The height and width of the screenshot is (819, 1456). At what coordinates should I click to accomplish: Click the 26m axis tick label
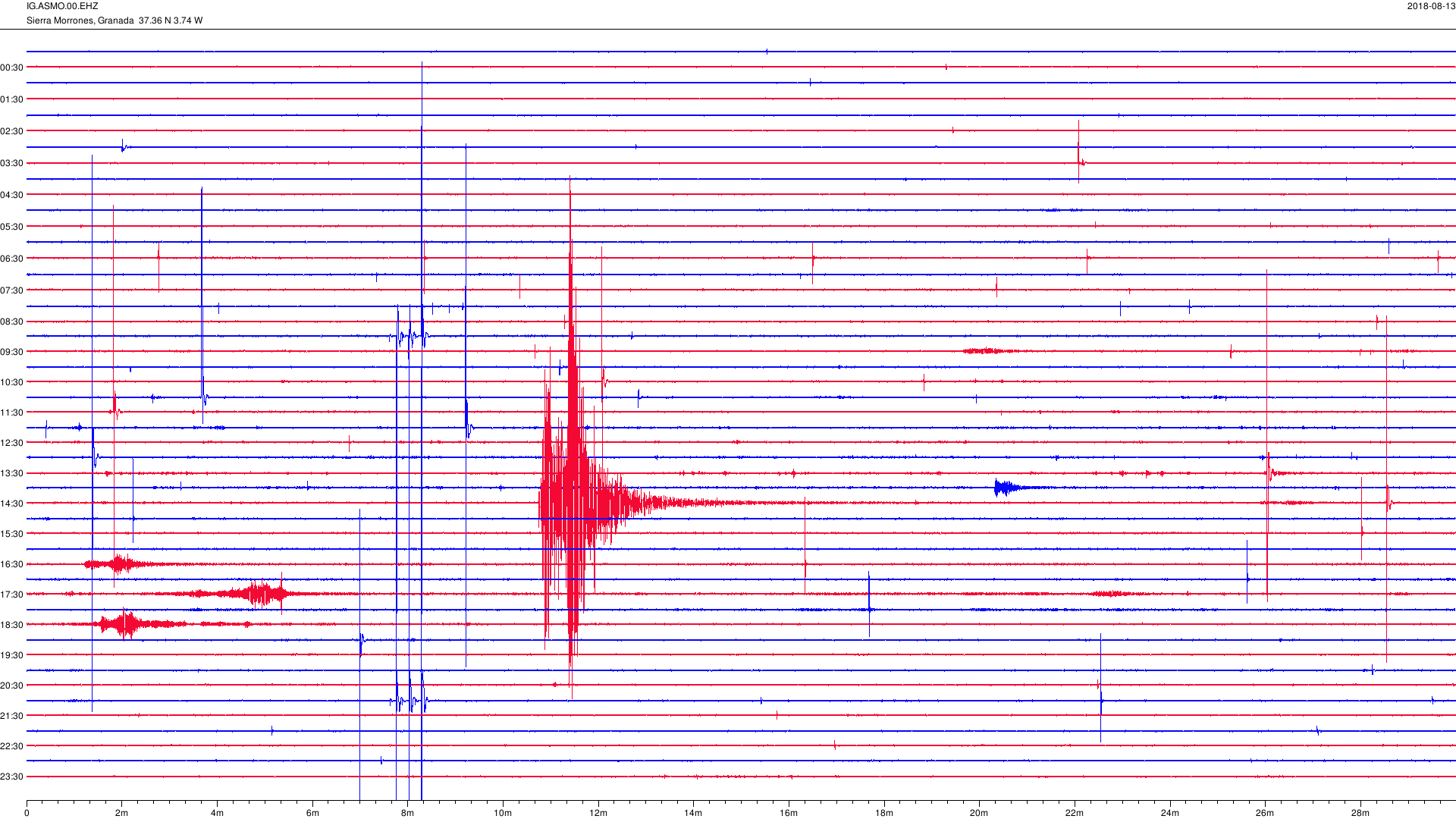[x=1265, y=813]
